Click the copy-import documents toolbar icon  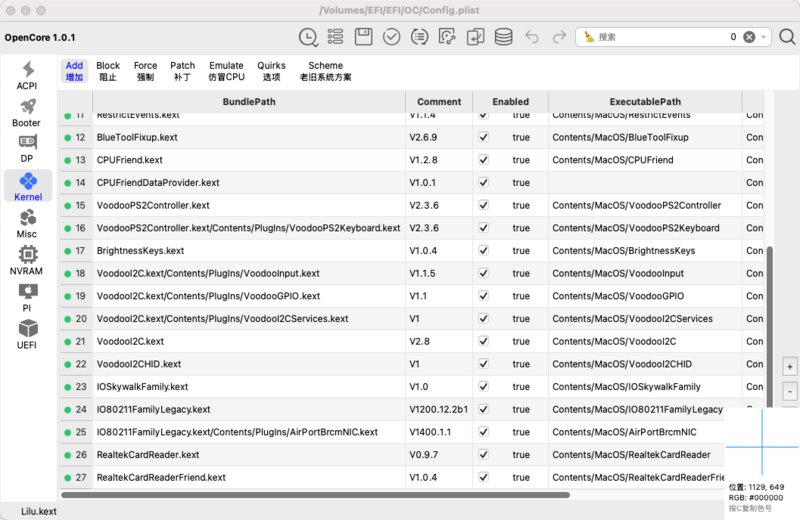coord(476,37)
